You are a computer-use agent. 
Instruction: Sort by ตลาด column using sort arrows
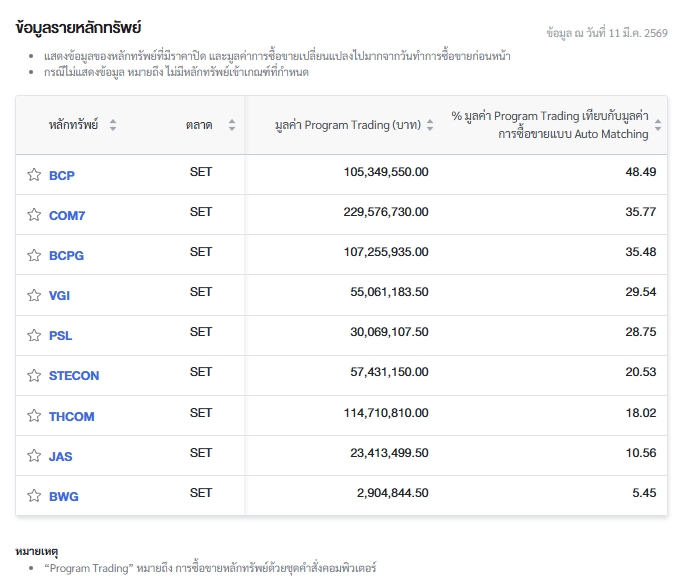pos(232,125)
